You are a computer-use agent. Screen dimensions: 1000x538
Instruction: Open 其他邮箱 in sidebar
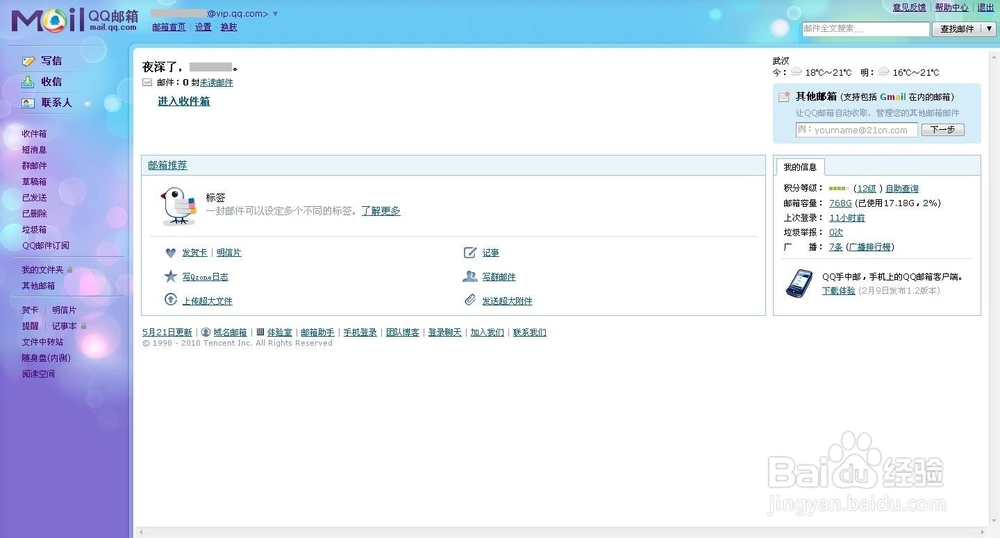38,286
